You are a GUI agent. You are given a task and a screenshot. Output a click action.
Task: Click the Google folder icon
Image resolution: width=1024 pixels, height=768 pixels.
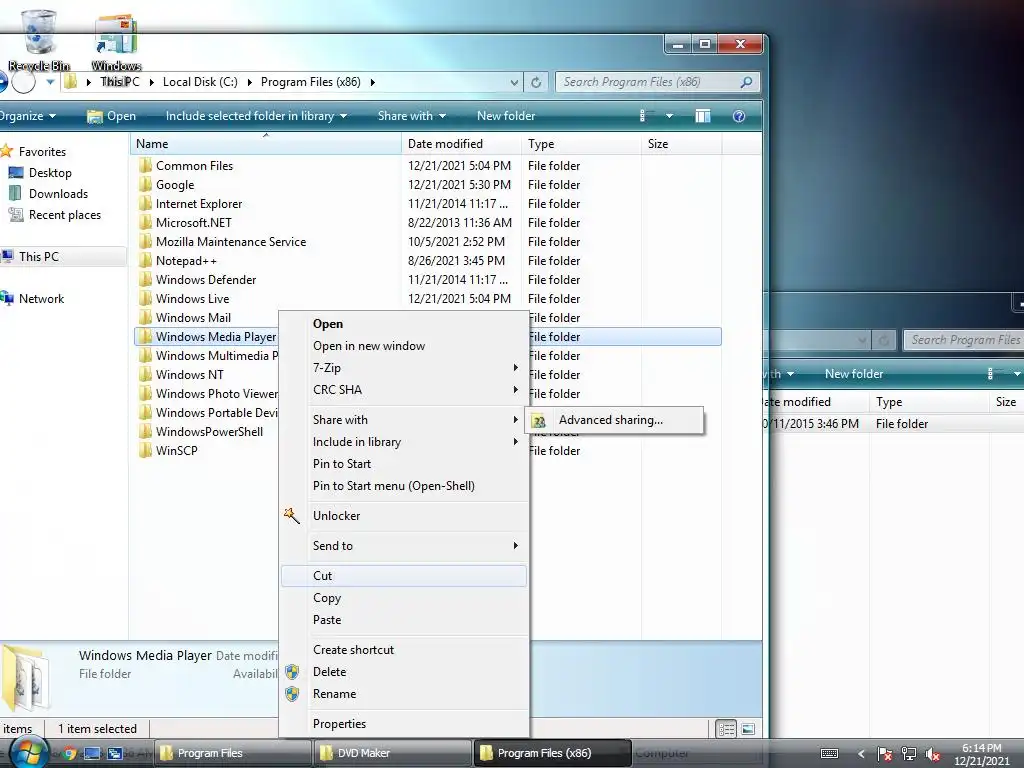[146, 185]
